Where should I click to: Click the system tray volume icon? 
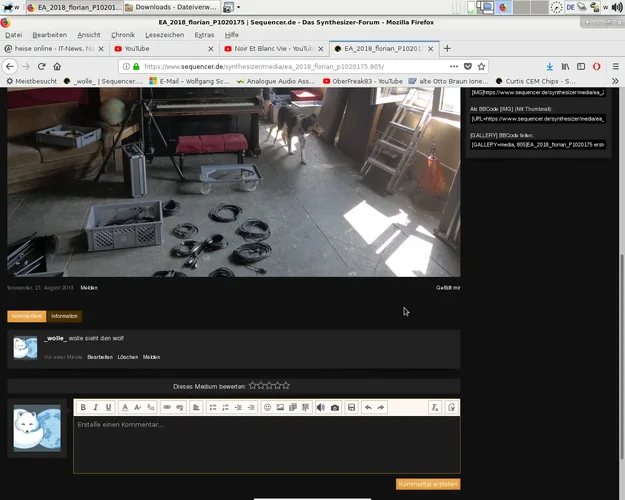(617, 7)
